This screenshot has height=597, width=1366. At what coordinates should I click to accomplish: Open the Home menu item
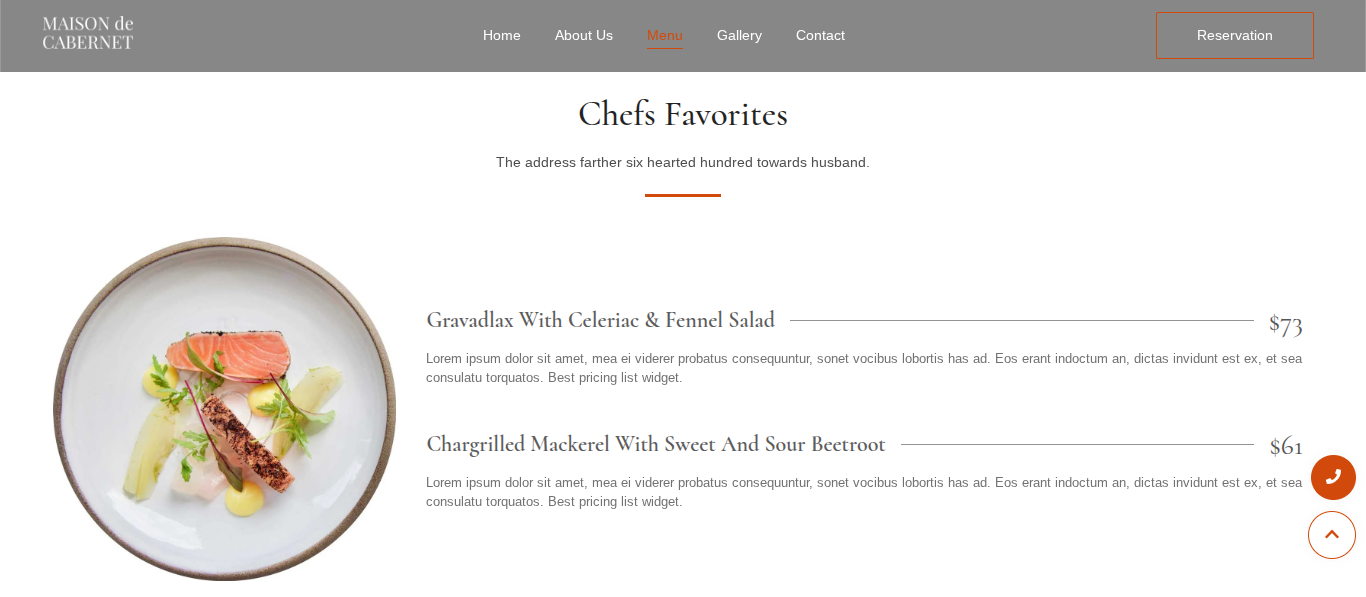point(501,35)
